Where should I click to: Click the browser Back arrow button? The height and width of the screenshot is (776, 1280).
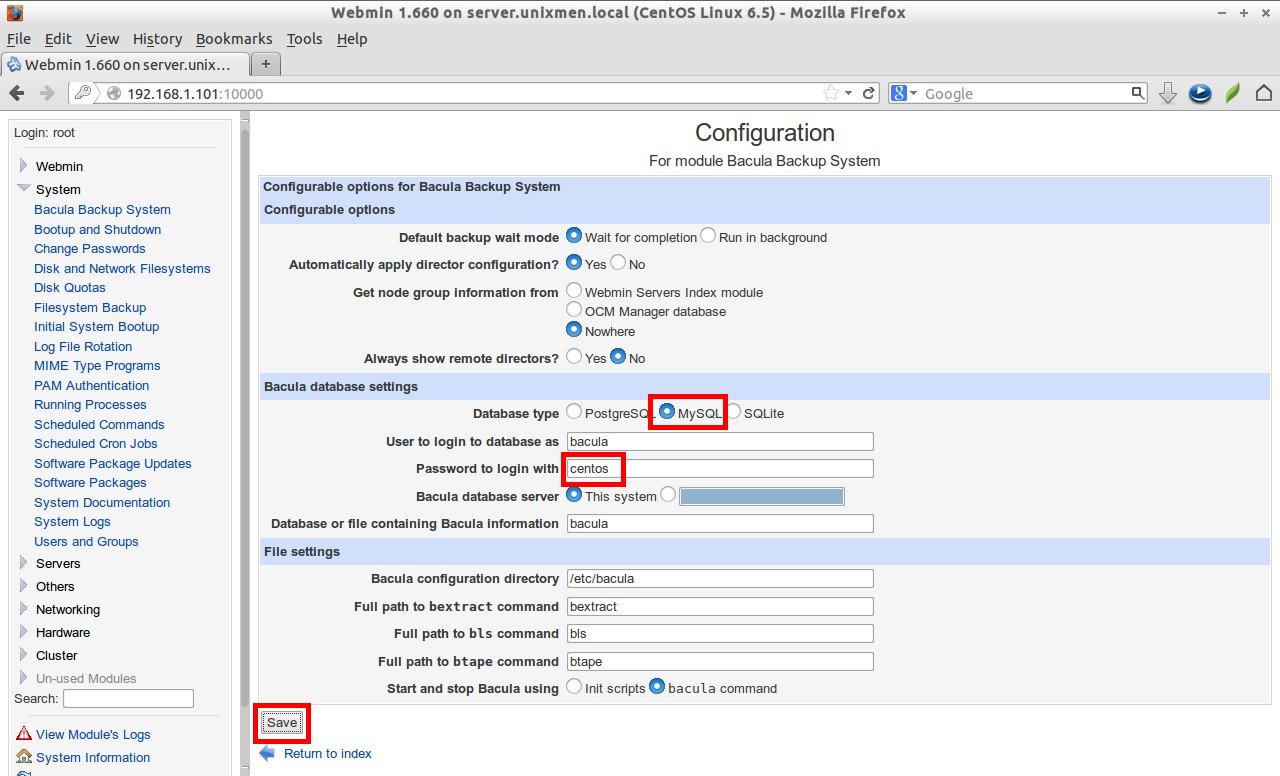point(17,93)
